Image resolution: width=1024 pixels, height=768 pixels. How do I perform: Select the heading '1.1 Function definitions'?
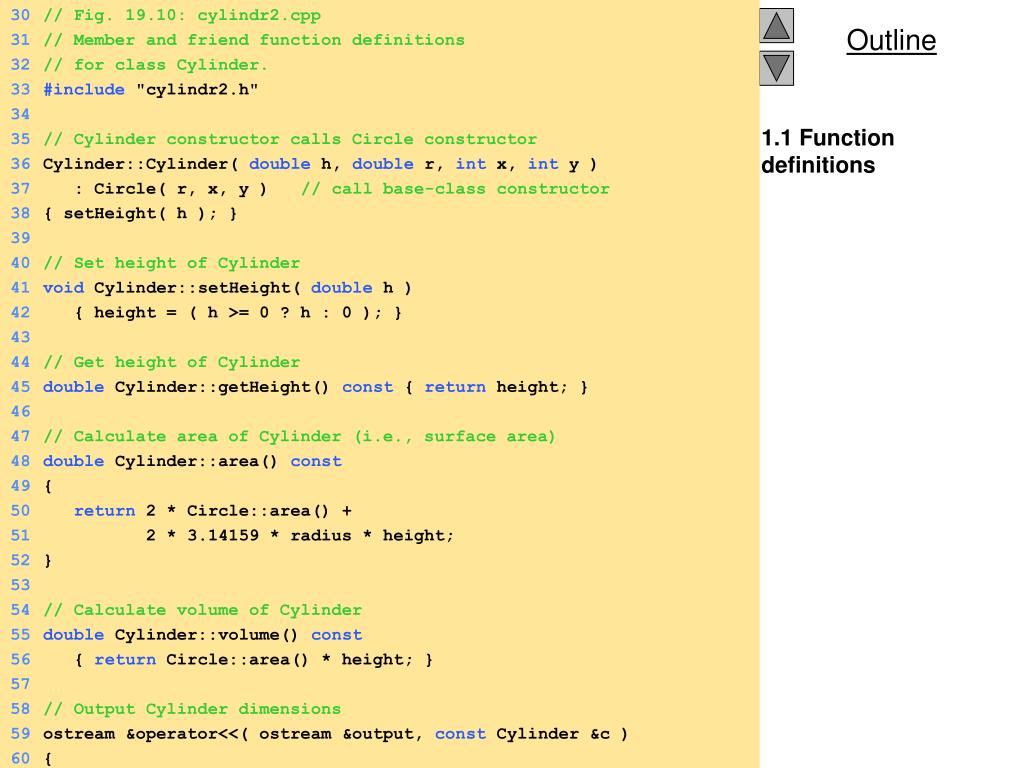[x=827, y=152]
